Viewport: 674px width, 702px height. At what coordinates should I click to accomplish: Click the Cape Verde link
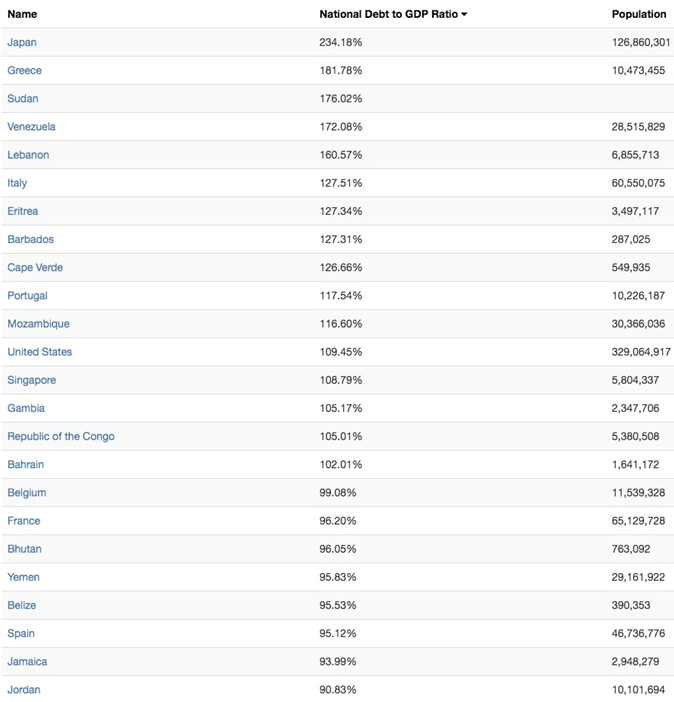click(35, 267)
